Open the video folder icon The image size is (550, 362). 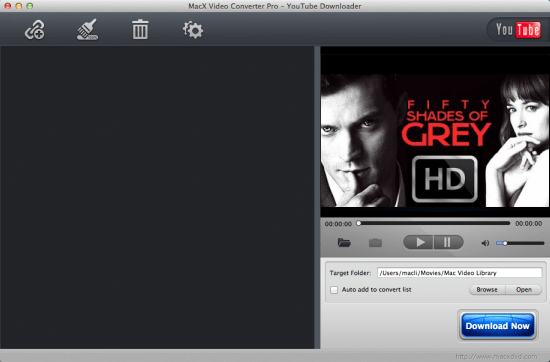pos(344,242)
